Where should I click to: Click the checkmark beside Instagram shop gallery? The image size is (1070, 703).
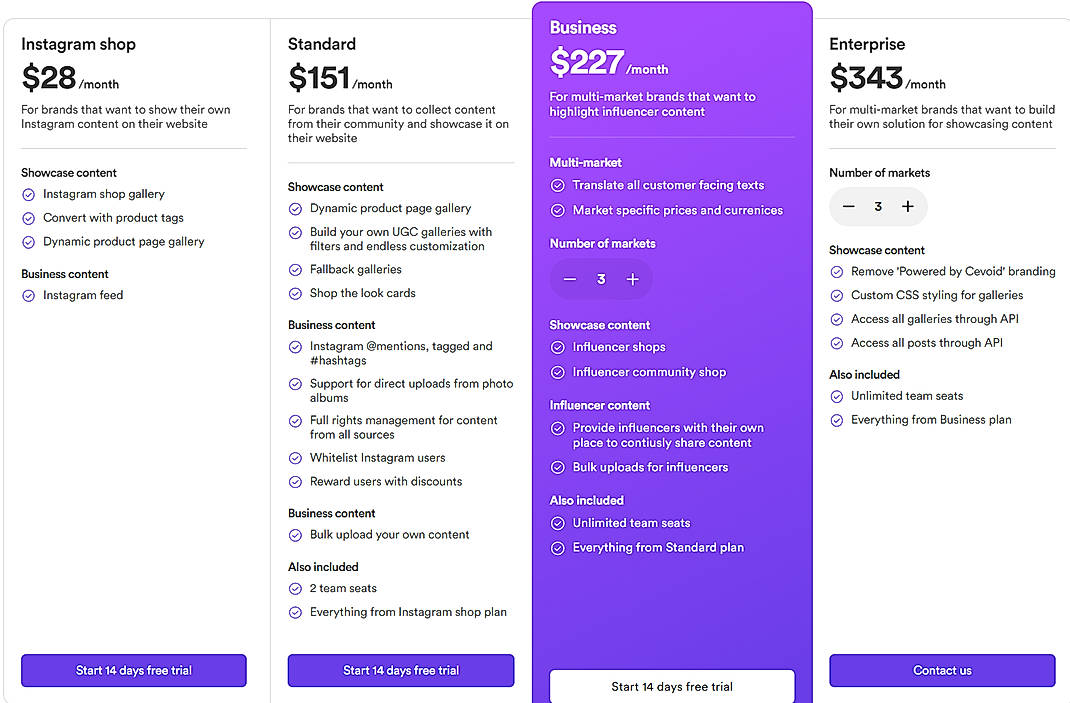[x=28, y=194]
